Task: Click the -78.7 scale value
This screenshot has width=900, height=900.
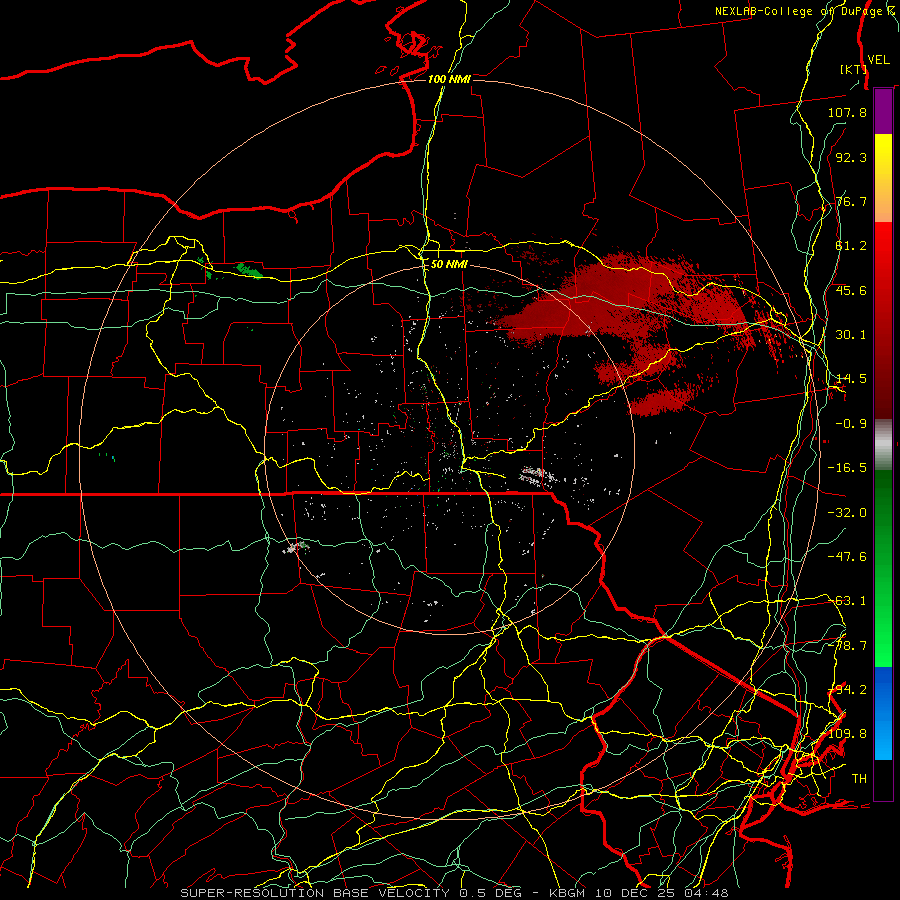Action: point(847,646)
